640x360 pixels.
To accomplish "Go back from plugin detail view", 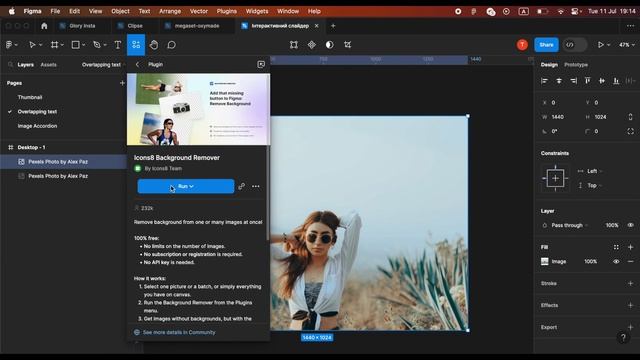I will pos(138,64).
